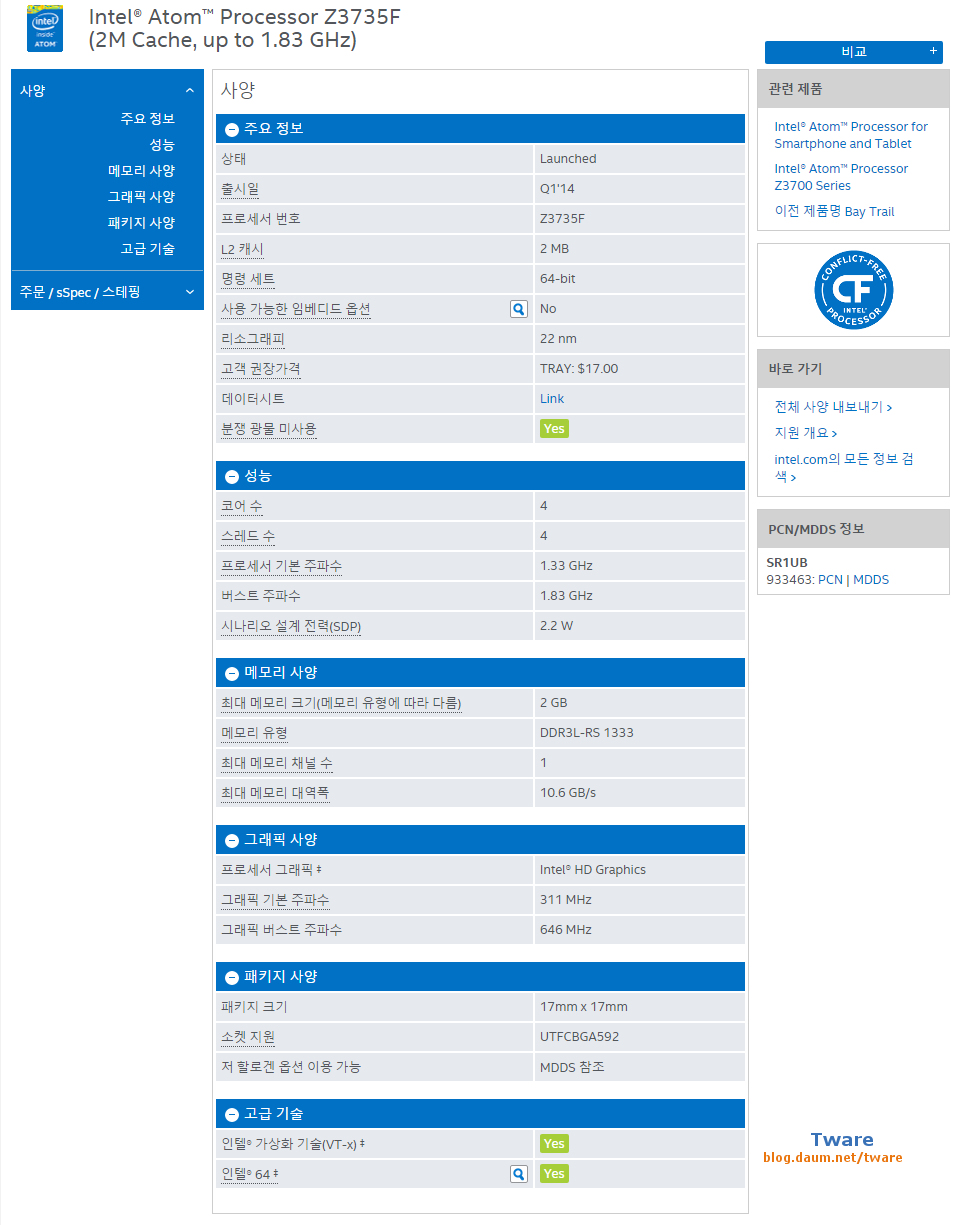Click the Intel Atom Processor Z3735F page title
The image size is (961, 1225).
coord(244,29)
